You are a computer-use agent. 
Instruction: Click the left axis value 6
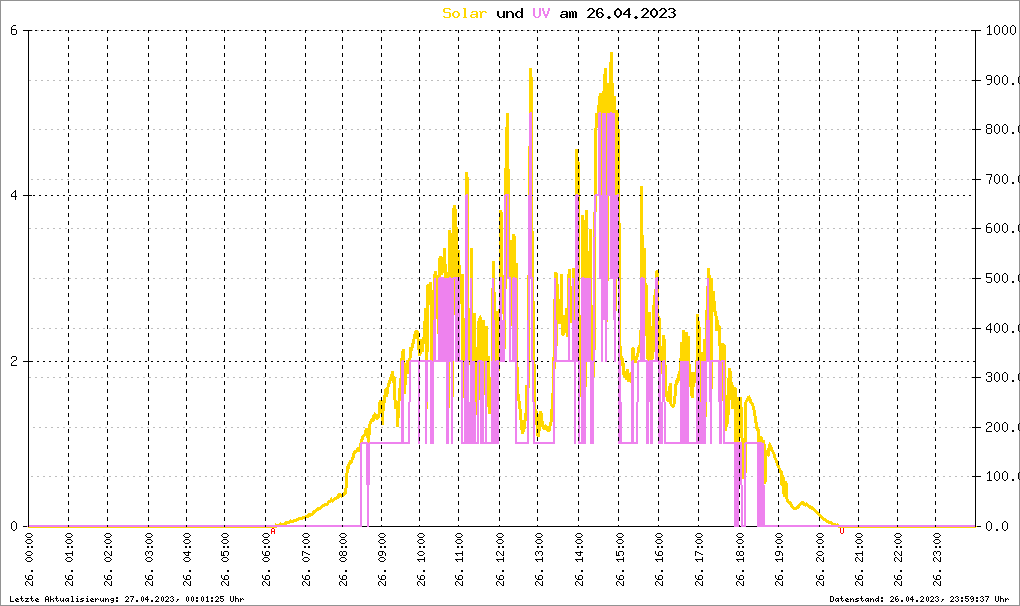tap(14, 30)
